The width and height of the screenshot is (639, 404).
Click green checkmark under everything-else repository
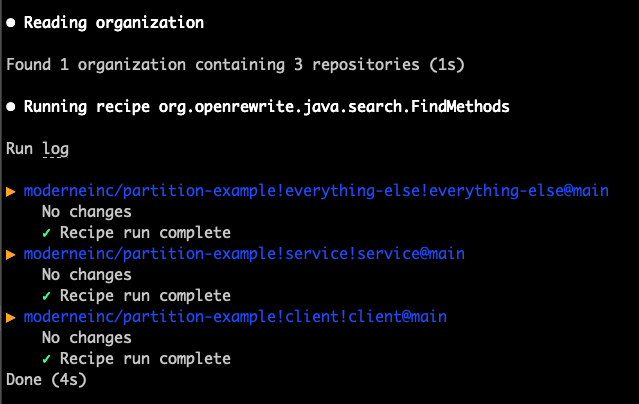pyautogui.click(x=46, y=233)
